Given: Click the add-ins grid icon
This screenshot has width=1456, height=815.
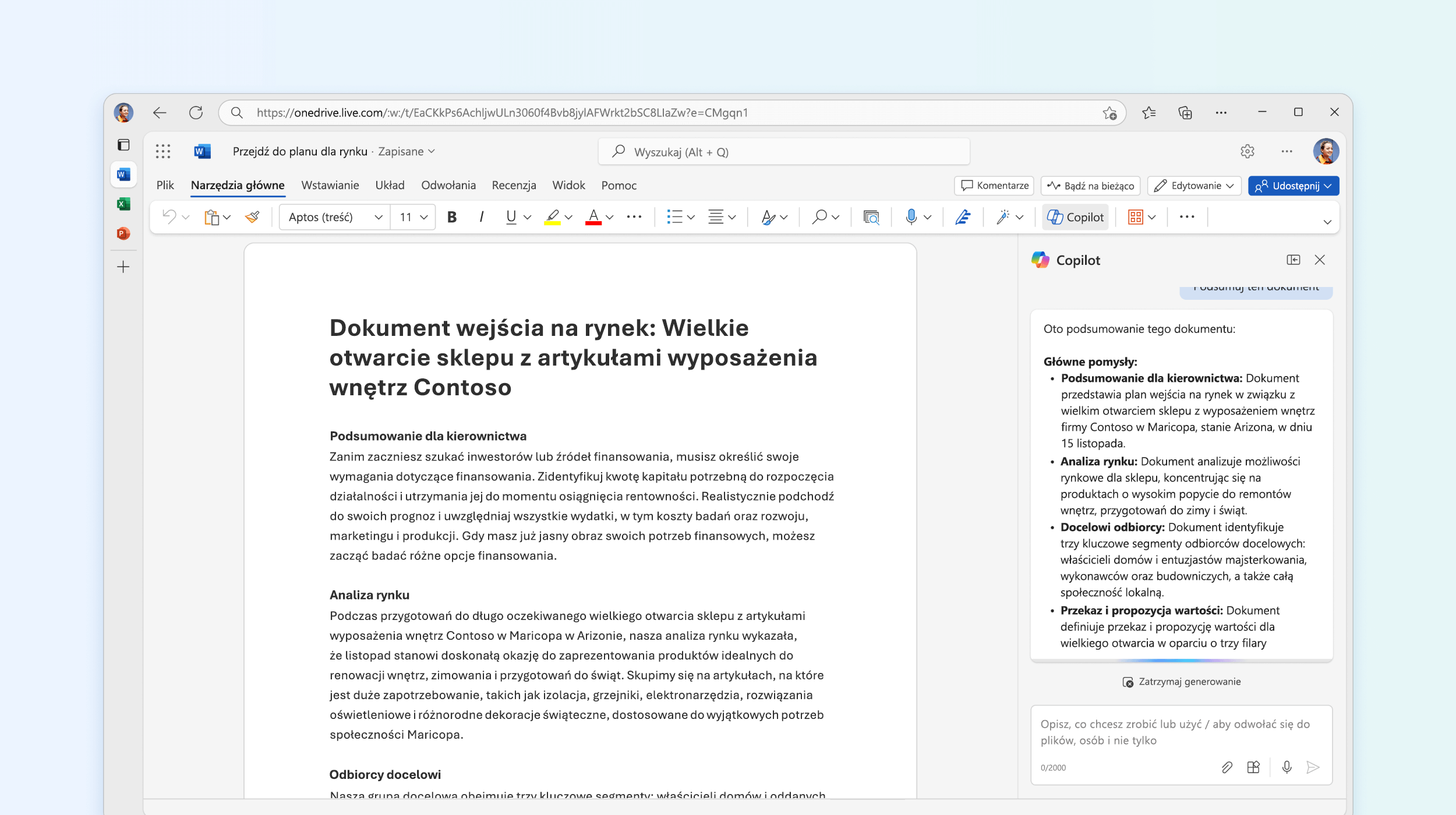Looking at the screenshot, I should coord(1136,217).
